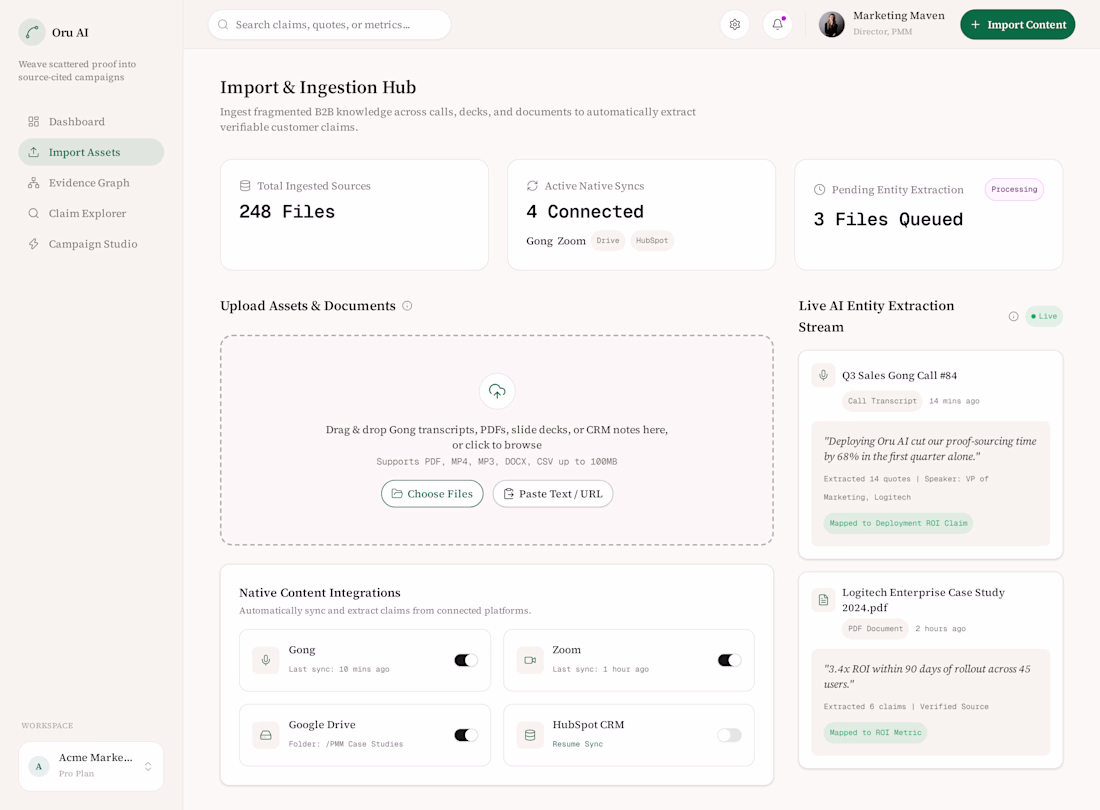
Task: Click the Processing status badge
Action: [1014, 189]
